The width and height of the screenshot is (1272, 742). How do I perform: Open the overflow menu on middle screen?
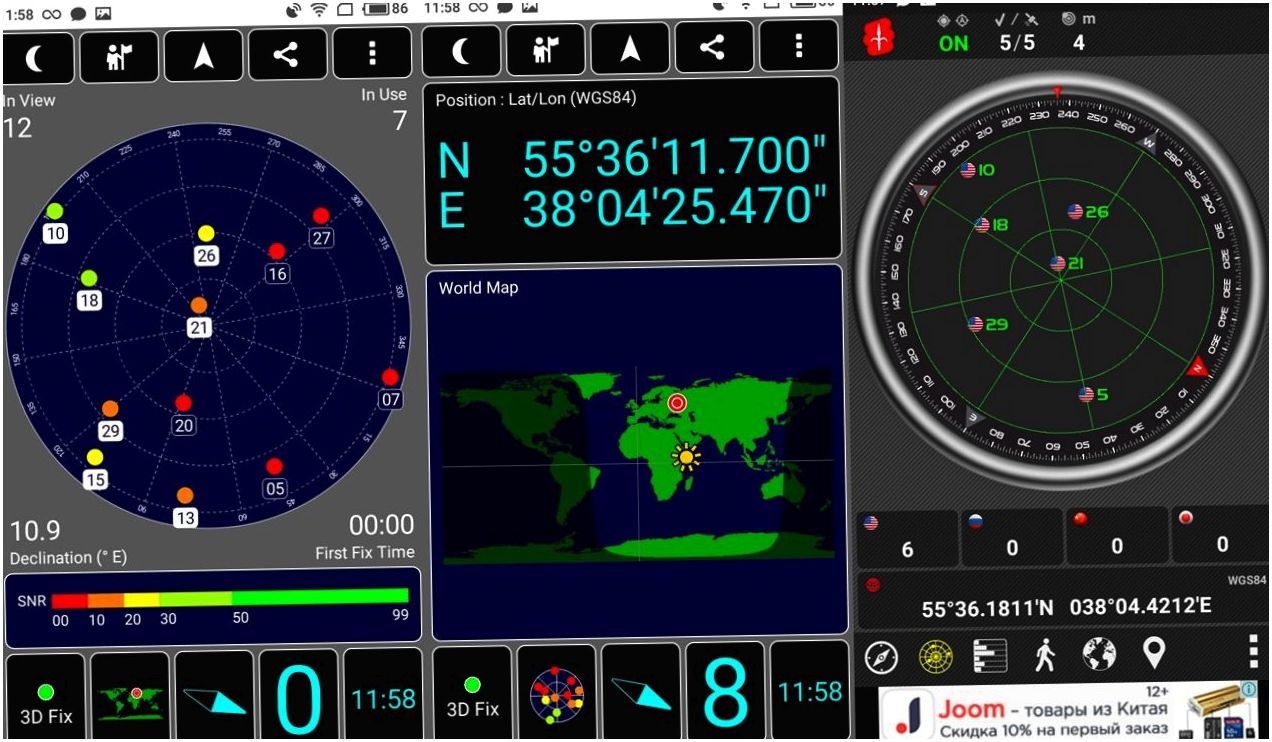pyautogui.click(x=797, y=46)
